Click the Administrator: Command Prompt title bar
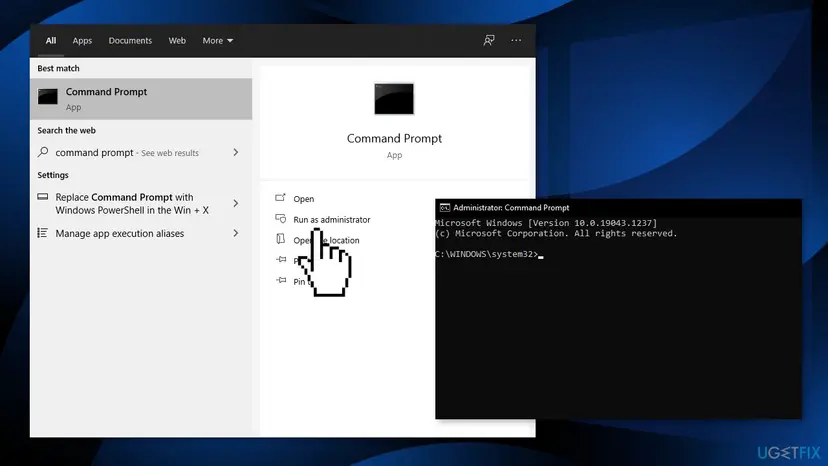Image resolution: width=828 pixels, height=466 pixels. (618, 208)
